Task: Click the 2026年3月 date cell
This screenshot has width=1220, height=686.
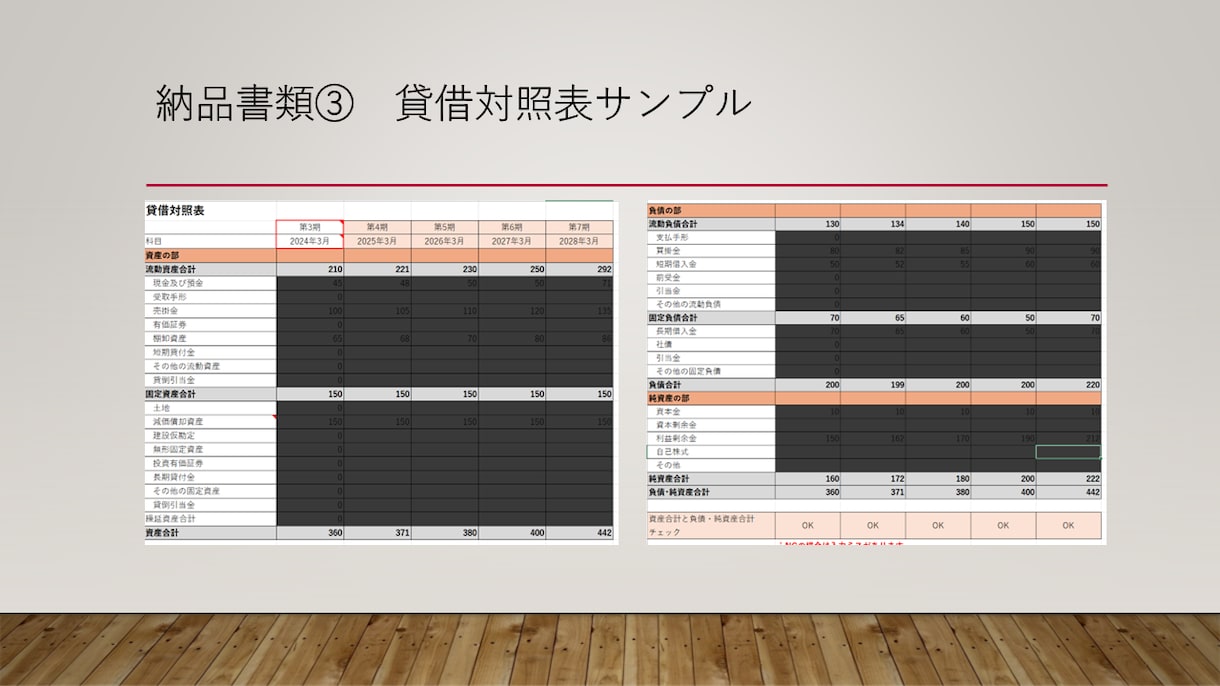Action: [444, 241]
